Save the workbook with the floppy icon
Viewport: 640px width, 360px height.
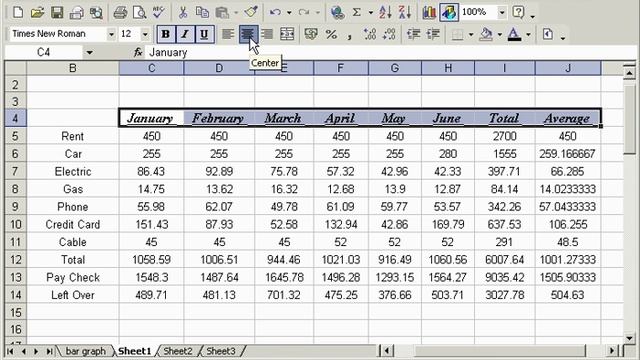[57, 12]
